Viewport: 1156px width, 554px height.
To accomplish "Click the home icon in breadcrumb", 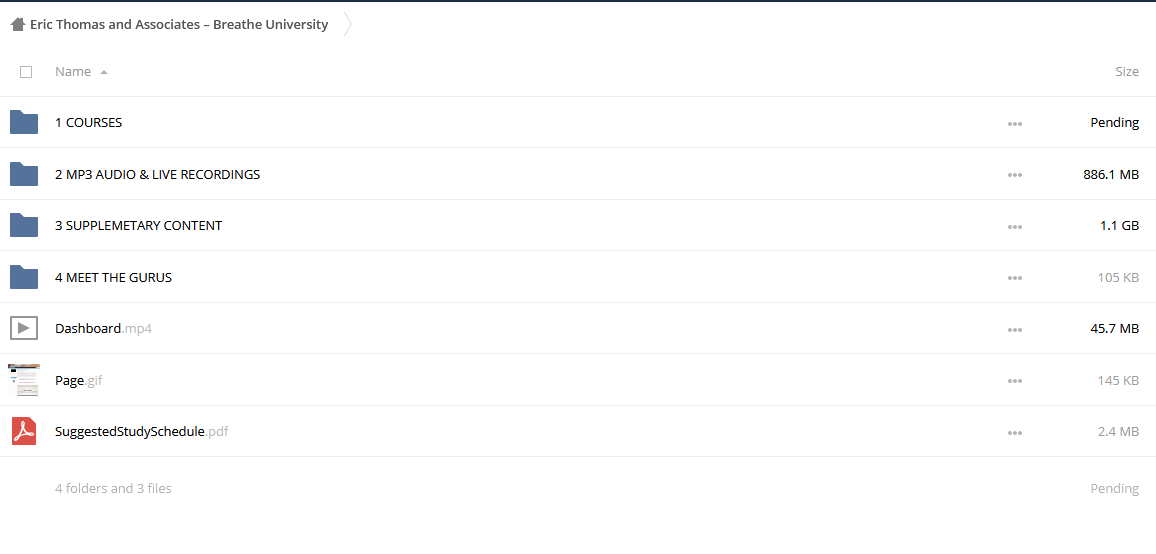I will coord(18,24).
